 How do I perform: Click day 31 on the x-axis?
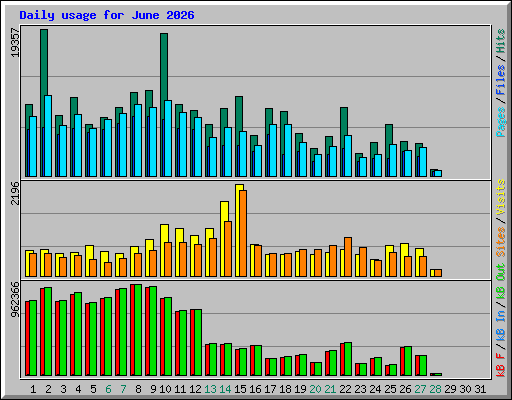click(480, 389)
